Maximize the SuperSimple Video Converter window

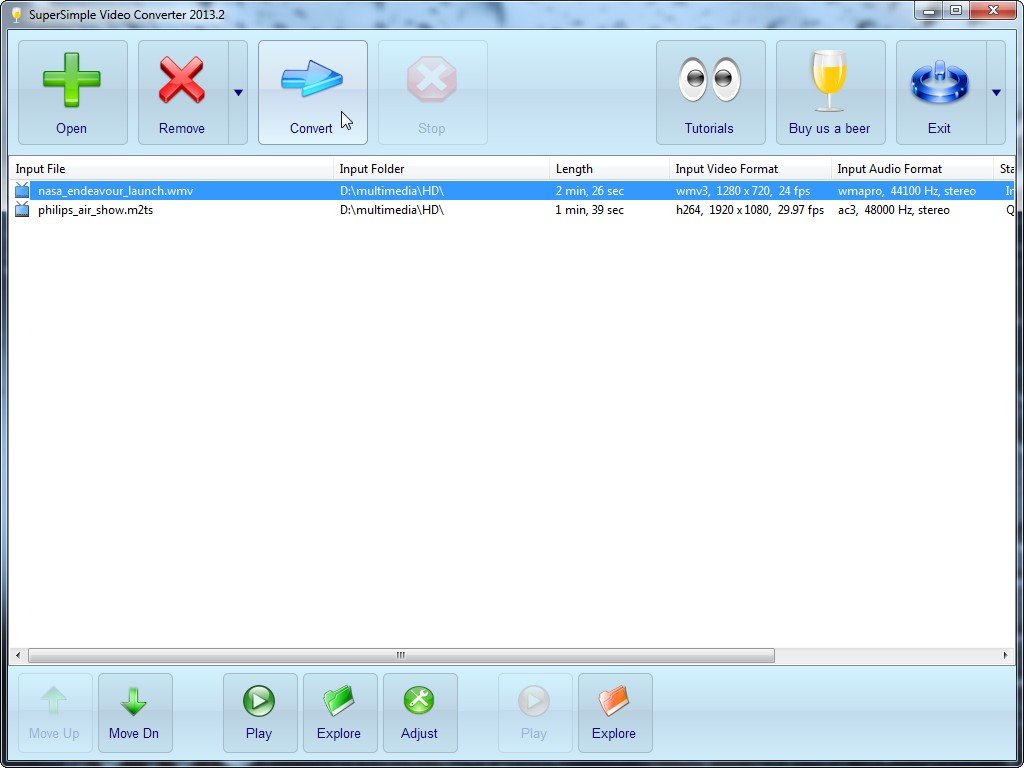955,10
